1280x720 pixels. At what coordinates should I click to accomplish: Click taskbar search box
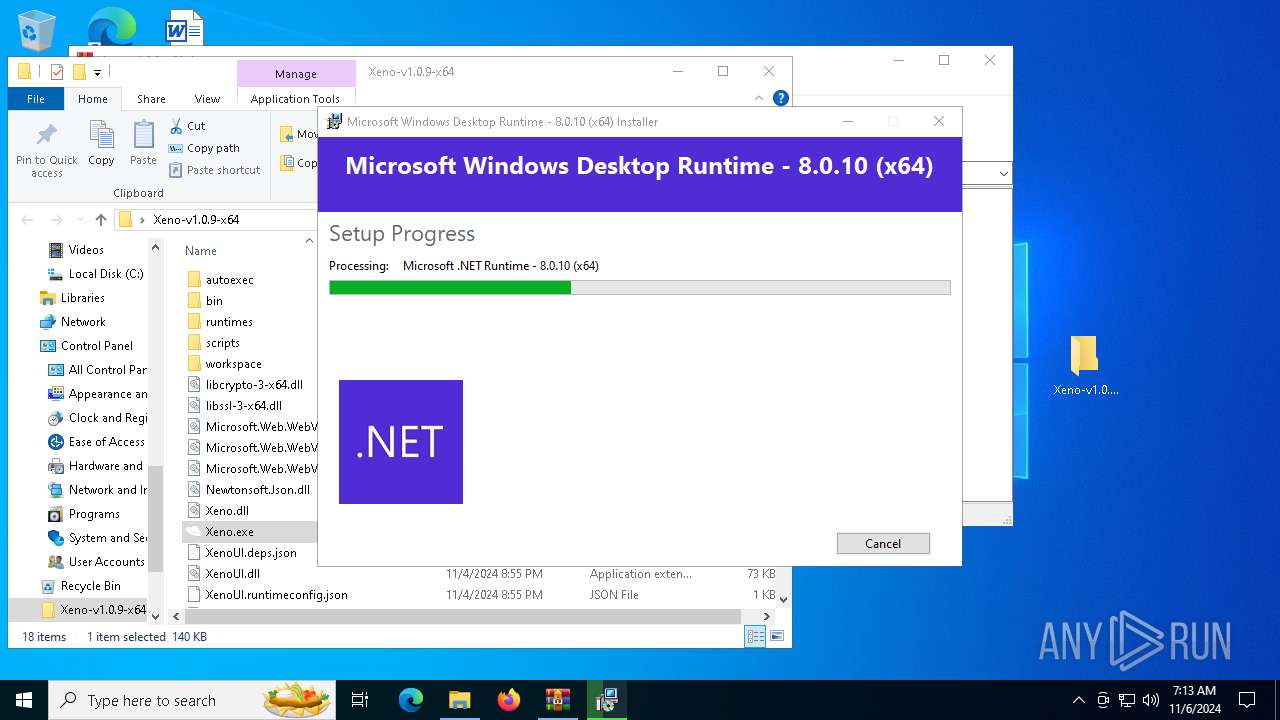pyautogui.click(x=191, y=700)
